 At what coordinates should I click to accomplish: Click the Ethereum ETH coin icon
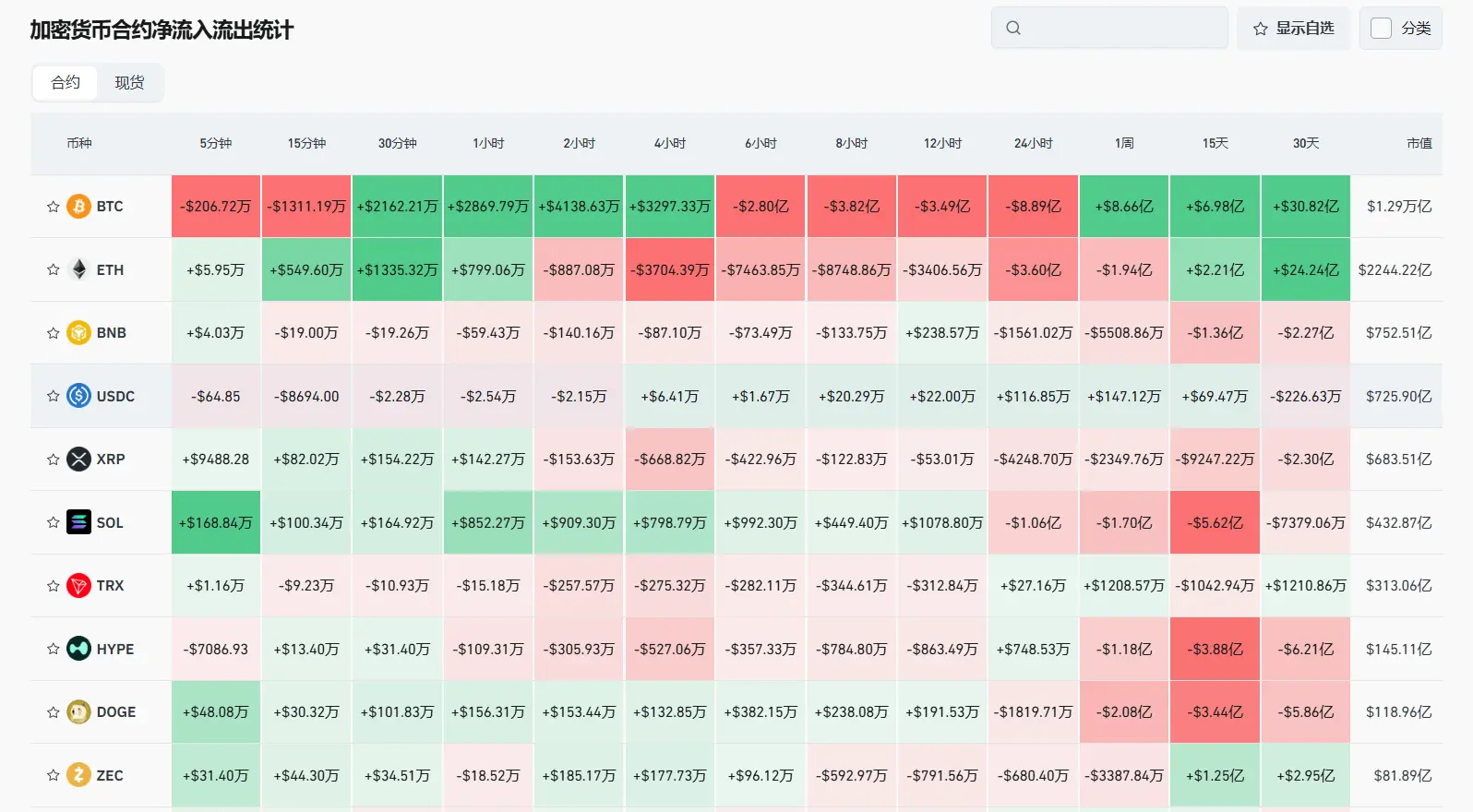pyautogui.click(x=78, y=269)
